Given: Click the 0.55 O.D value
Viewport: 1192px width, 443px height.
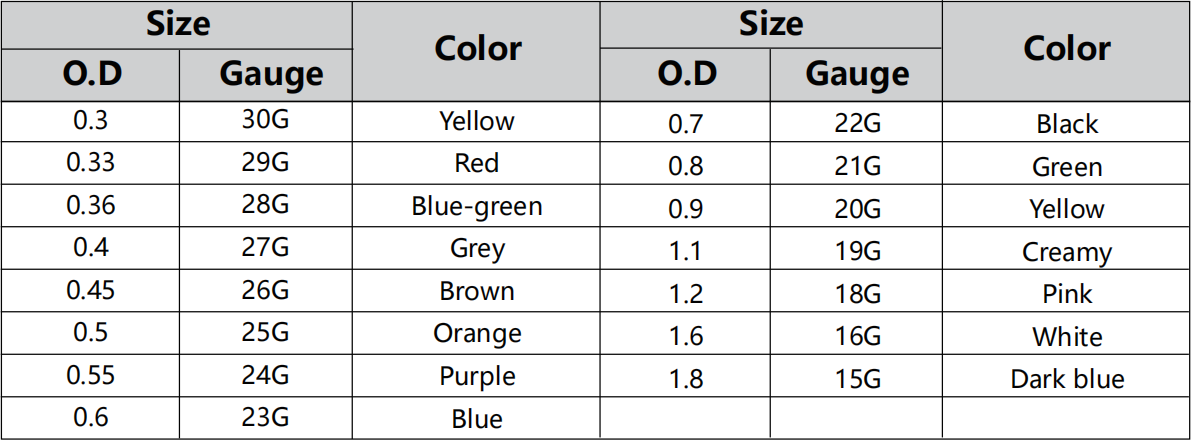Looking at the screenshot, I should [x=90, y=376].
